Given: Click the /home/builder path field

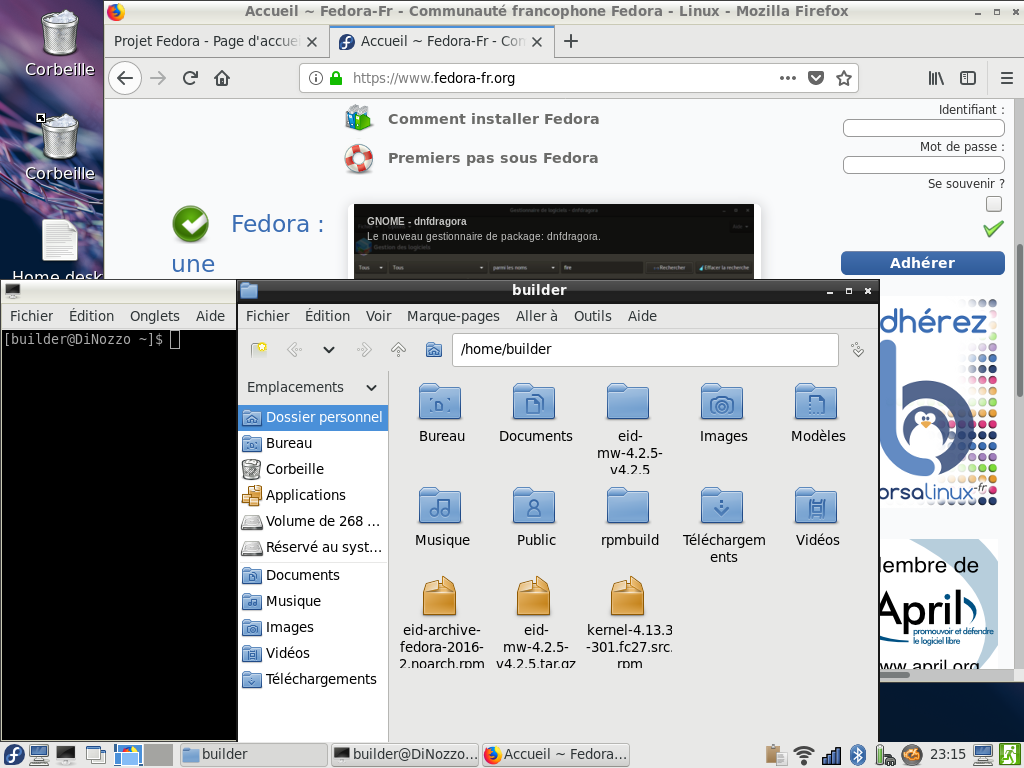Looking at the screenshot, I should 645,349.
